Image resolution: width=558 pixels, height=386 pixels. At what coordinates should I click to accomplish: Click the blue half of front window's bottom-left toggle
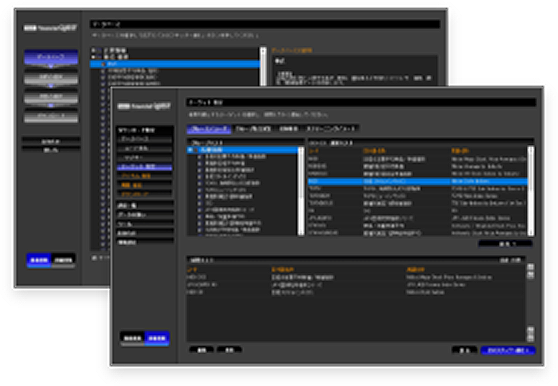tap(157, 338)
